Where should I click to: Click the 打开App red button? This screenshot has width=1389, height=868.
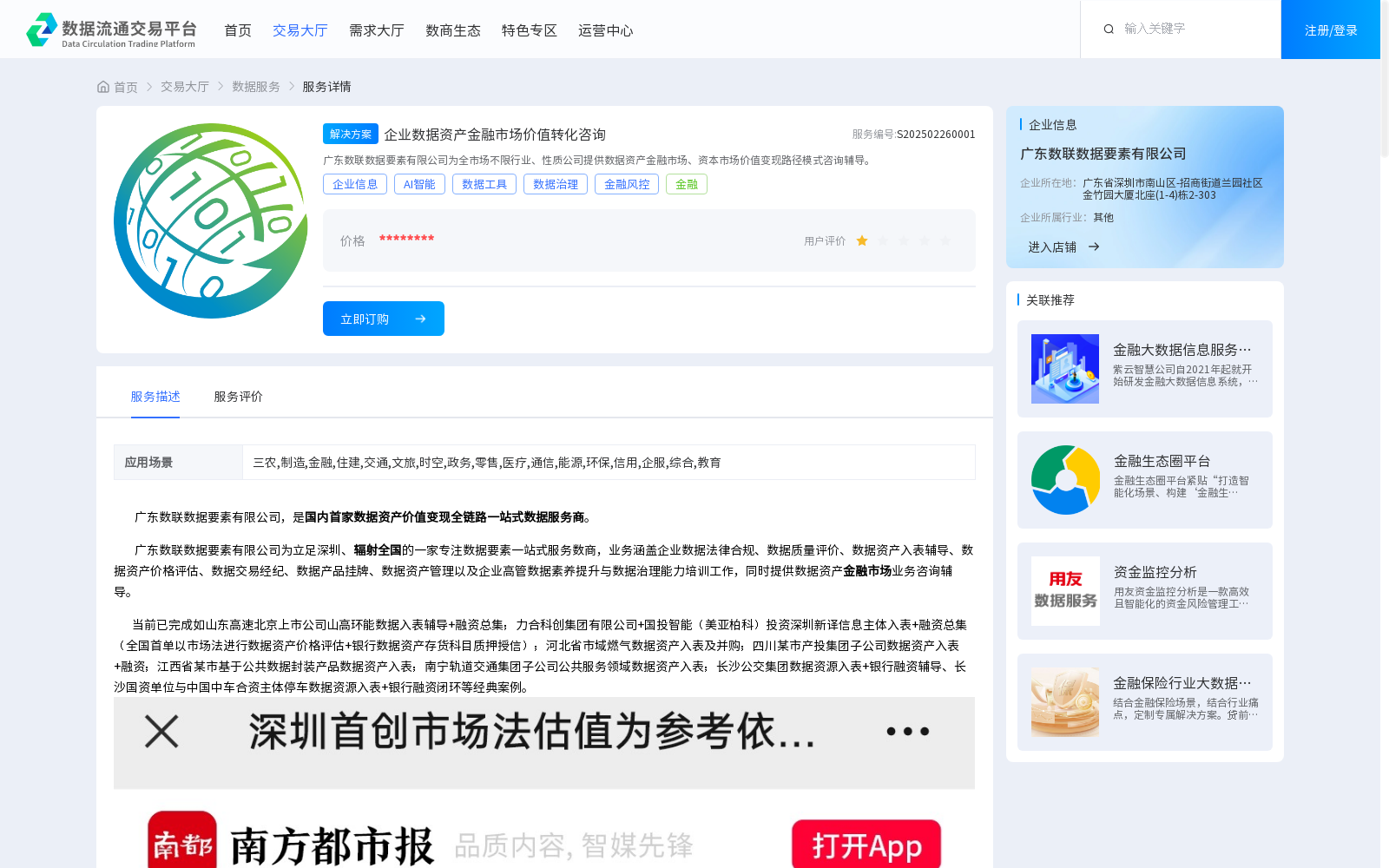(866, 844)
